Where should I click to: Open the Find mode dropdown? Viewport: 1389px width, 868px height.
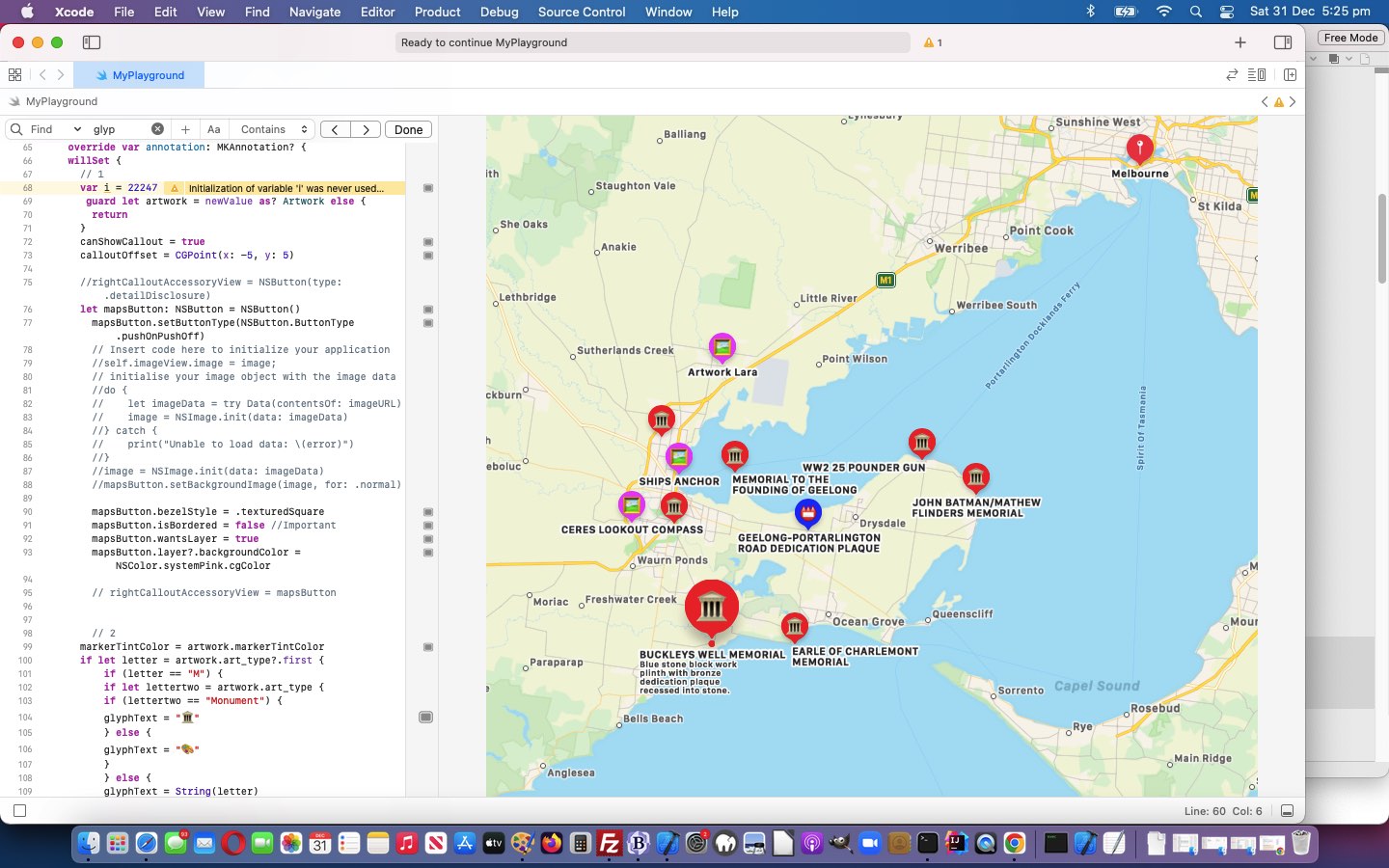[x=56, y=129]
